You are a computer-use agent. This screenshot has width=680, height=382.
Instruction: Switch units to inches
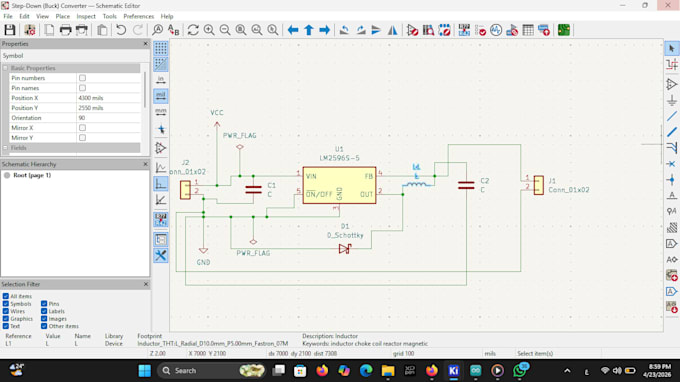[x=160, y=80]
